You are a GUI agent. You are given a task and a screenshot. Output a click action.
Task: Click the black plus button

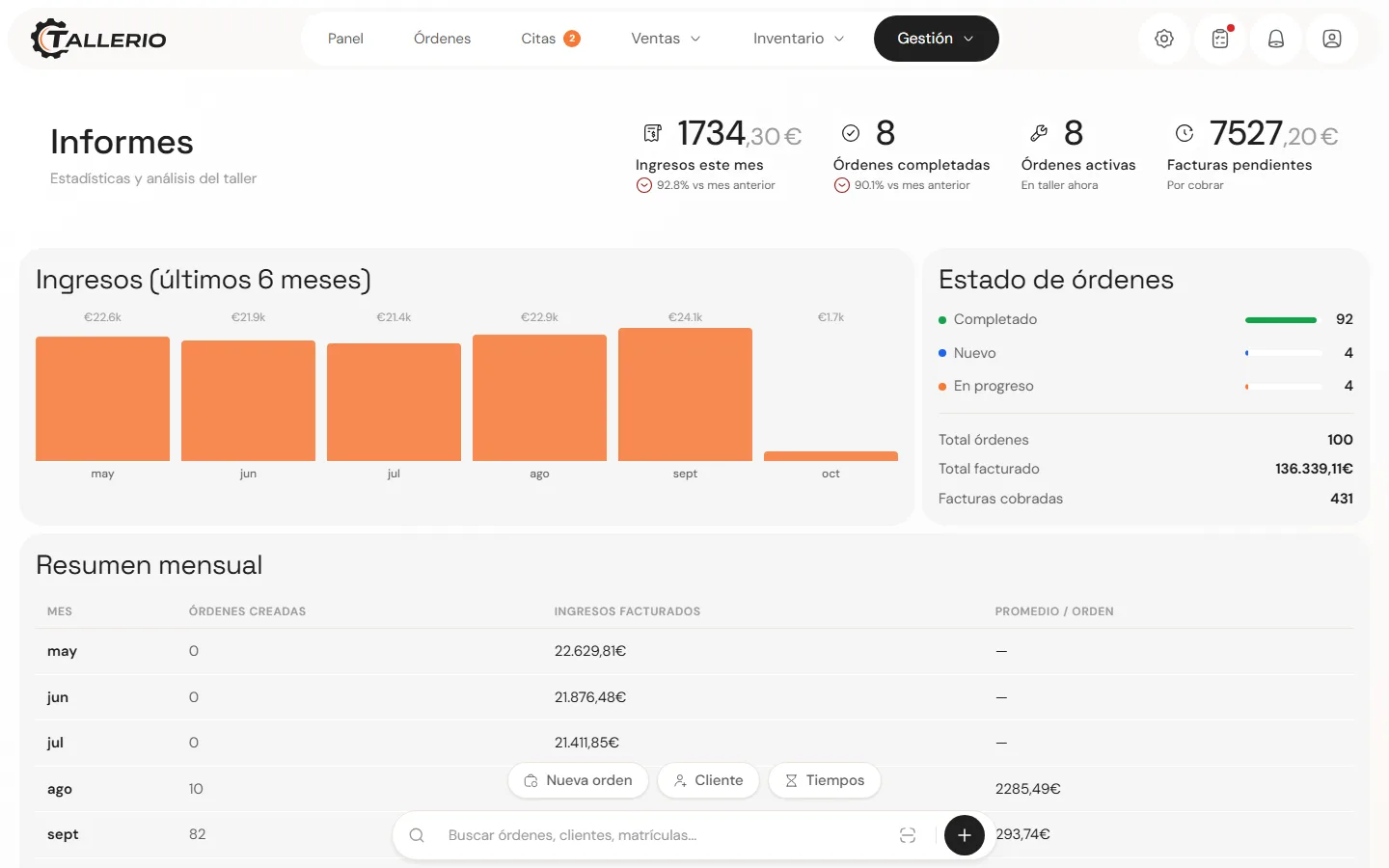coord(965,835)
